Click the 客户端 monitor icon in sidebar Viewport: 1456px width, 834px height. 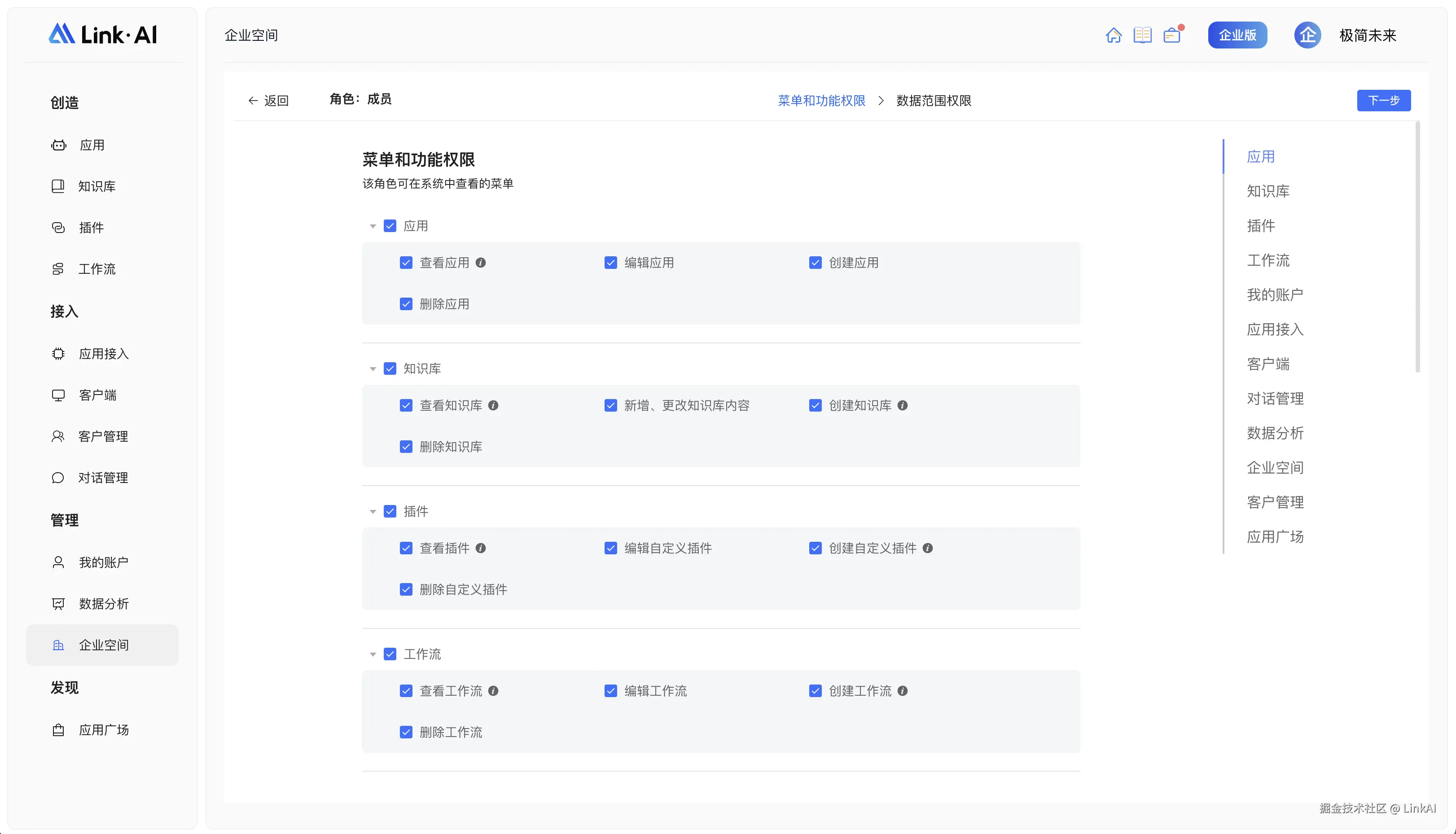pos(58,395)
